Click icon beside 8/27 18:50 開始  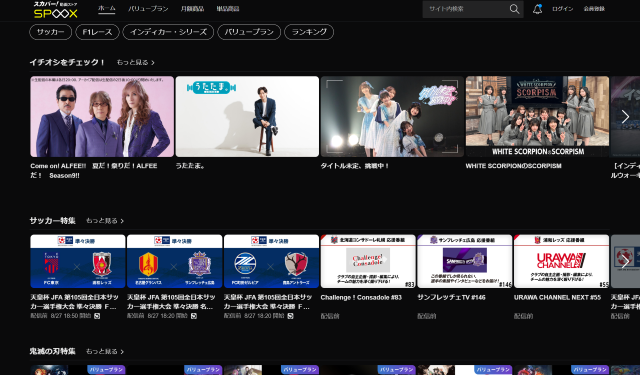pos(97,316)
